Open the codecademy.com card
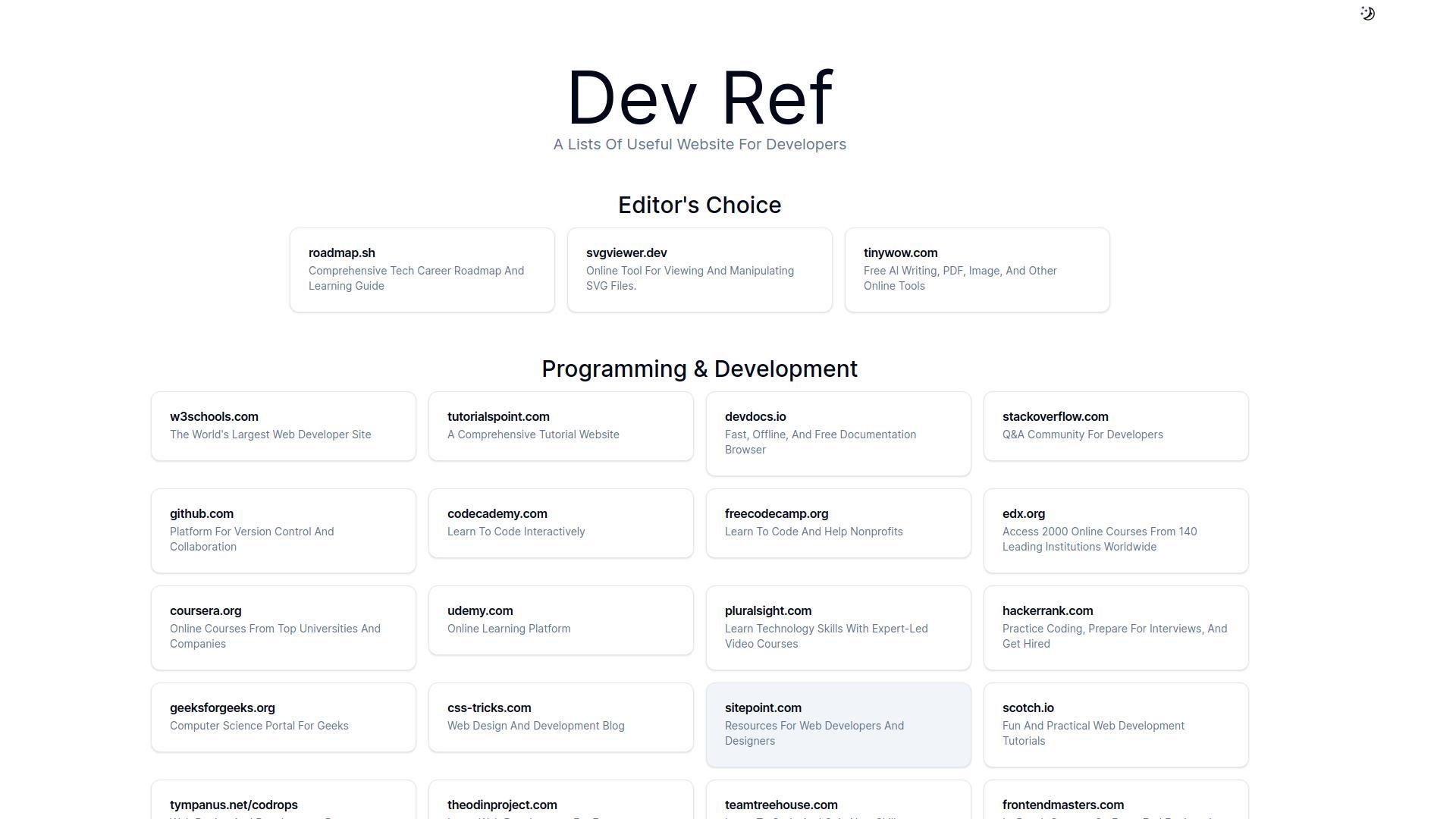Screen dimensions: 1456x819 pos(560,523)
